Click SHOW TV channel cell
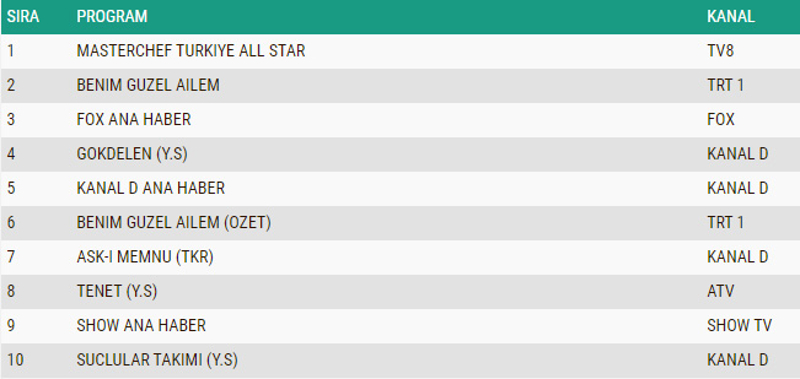Image resolution: width=800 pixels, height=379 pixels. coord(739,325)
